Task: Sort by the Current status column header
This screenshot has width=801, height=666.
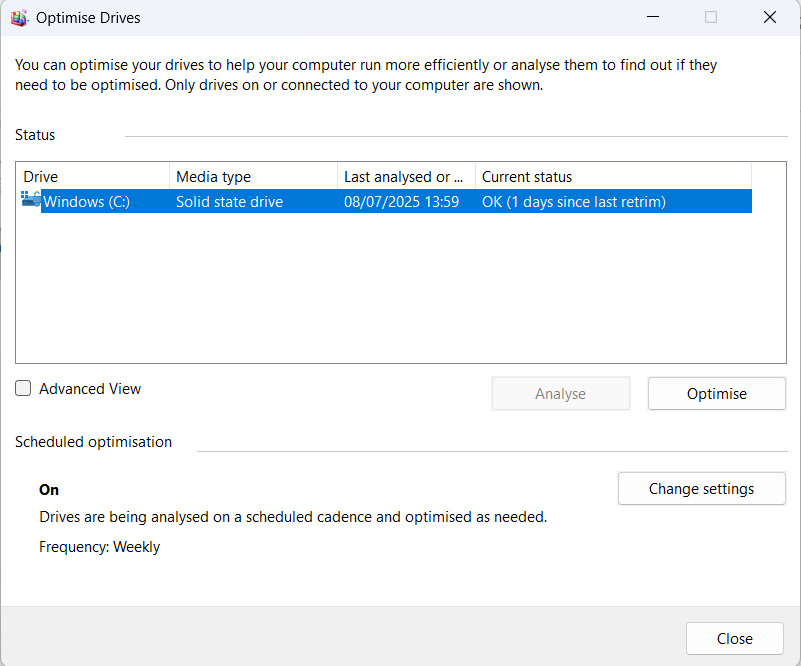Action: point(612,177)
